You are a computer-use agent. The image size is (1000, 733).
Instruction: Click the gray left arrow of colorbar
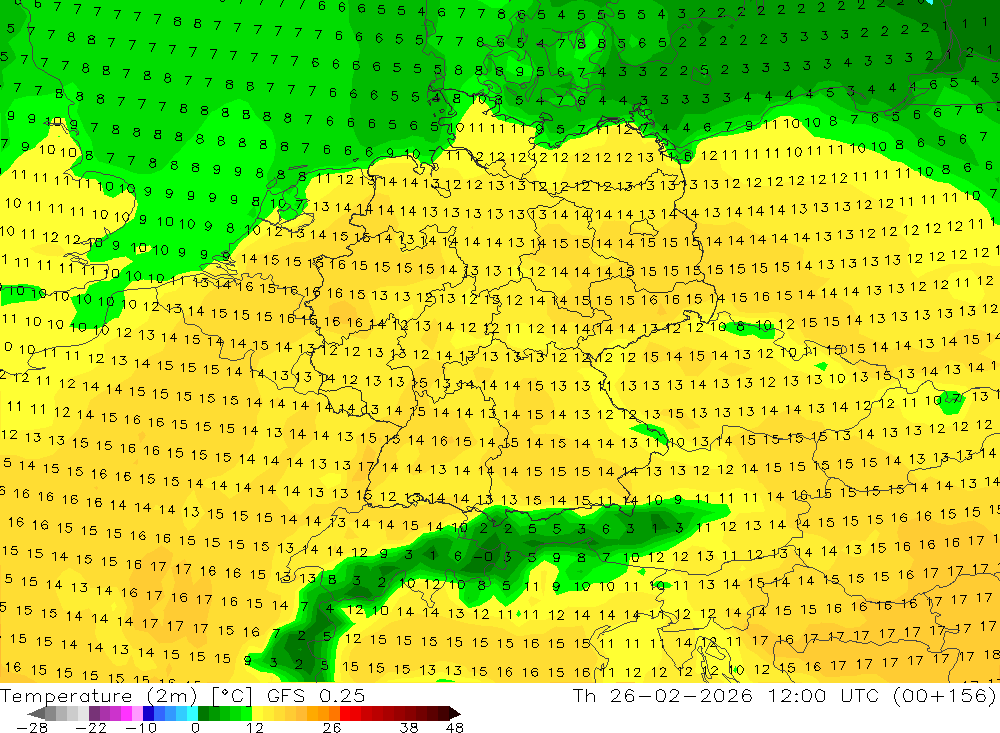coord(36,713)
